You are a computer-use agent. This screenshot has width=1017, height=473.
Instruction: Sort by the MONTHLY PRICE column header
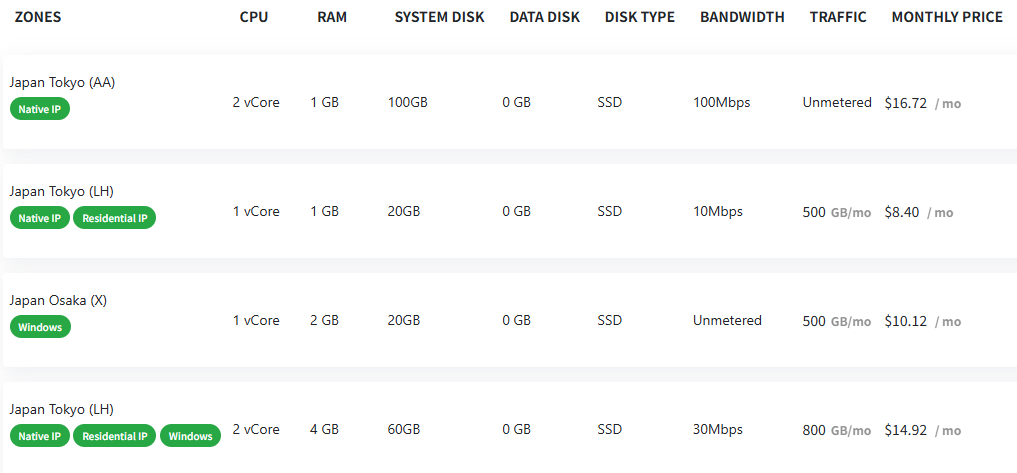947,18
